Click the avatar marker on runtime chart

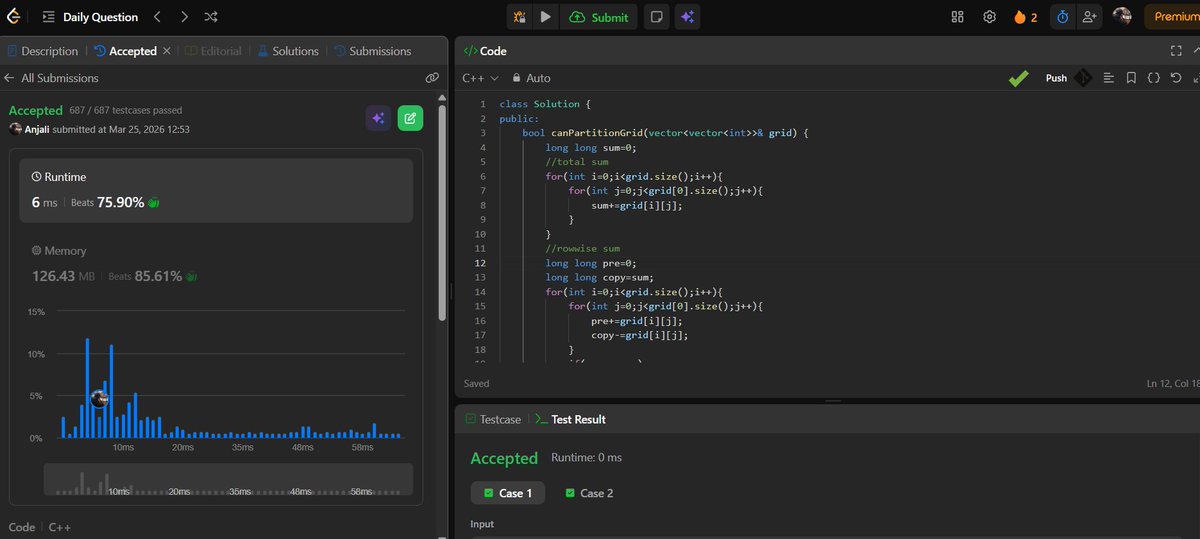click(99, 398)
